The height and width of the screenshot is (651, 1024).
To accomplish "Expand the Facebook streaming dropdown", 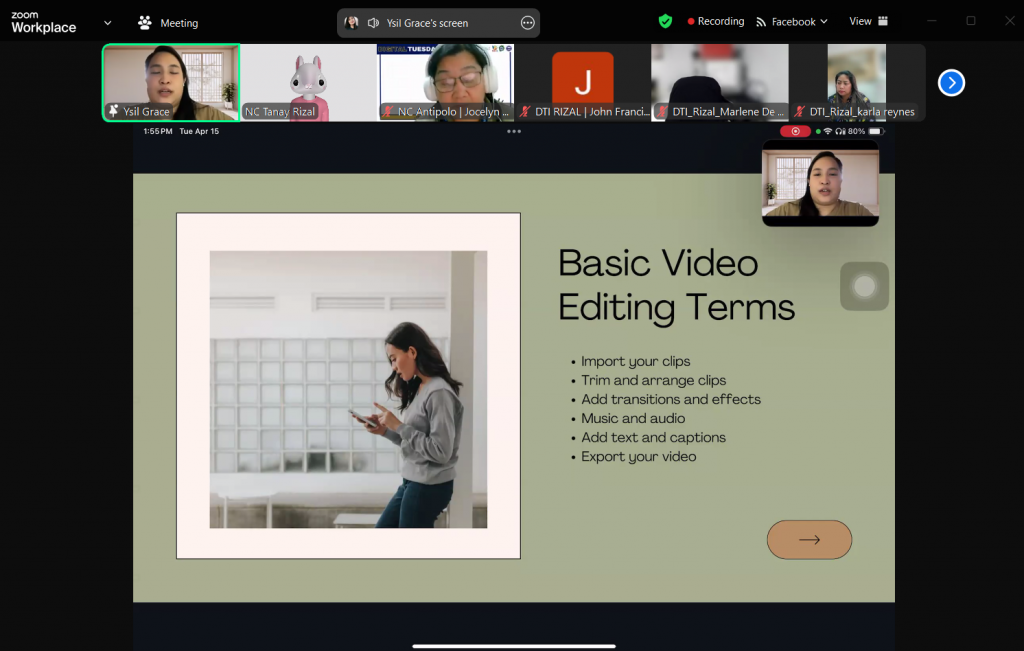I will coord(822,21).
